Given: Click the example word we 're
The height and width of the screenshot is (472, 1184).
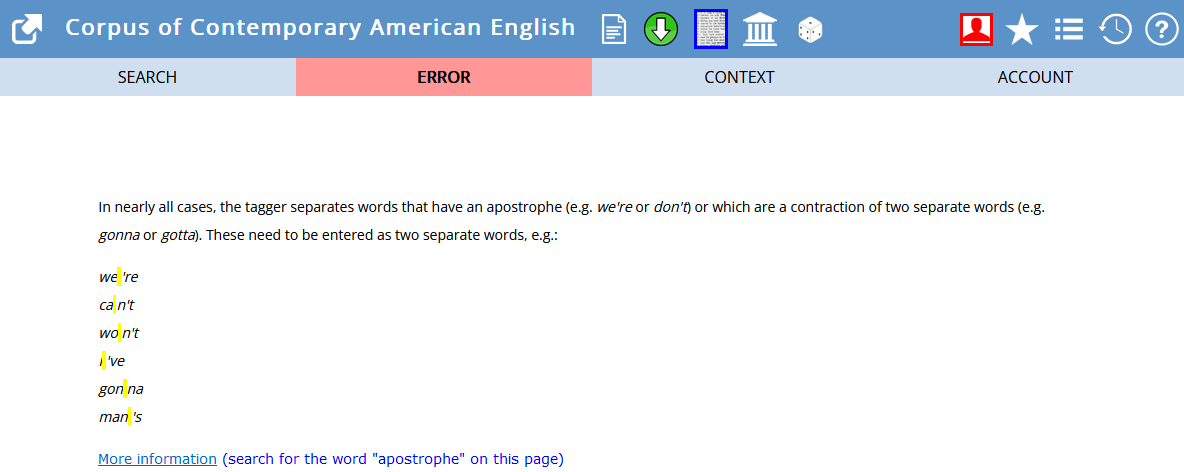Looking at the screenshot, I should pos(119,277).
